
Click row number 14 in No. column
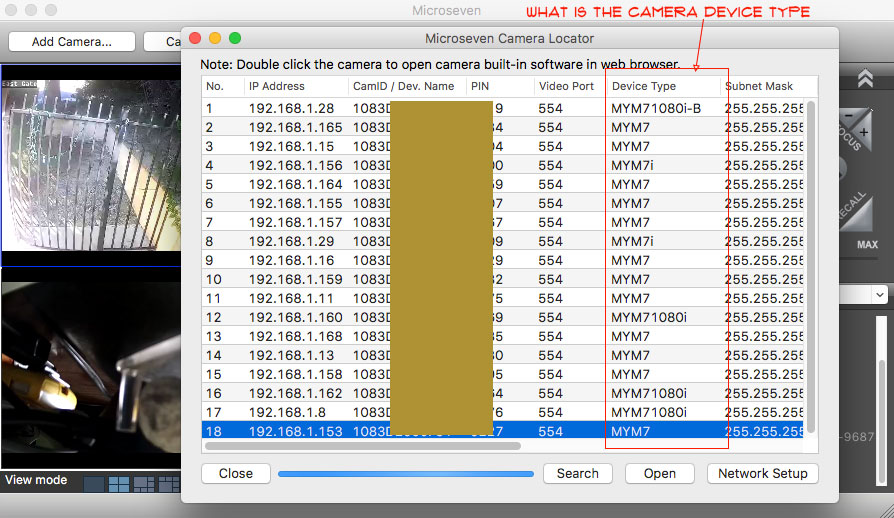click(213, 355)
